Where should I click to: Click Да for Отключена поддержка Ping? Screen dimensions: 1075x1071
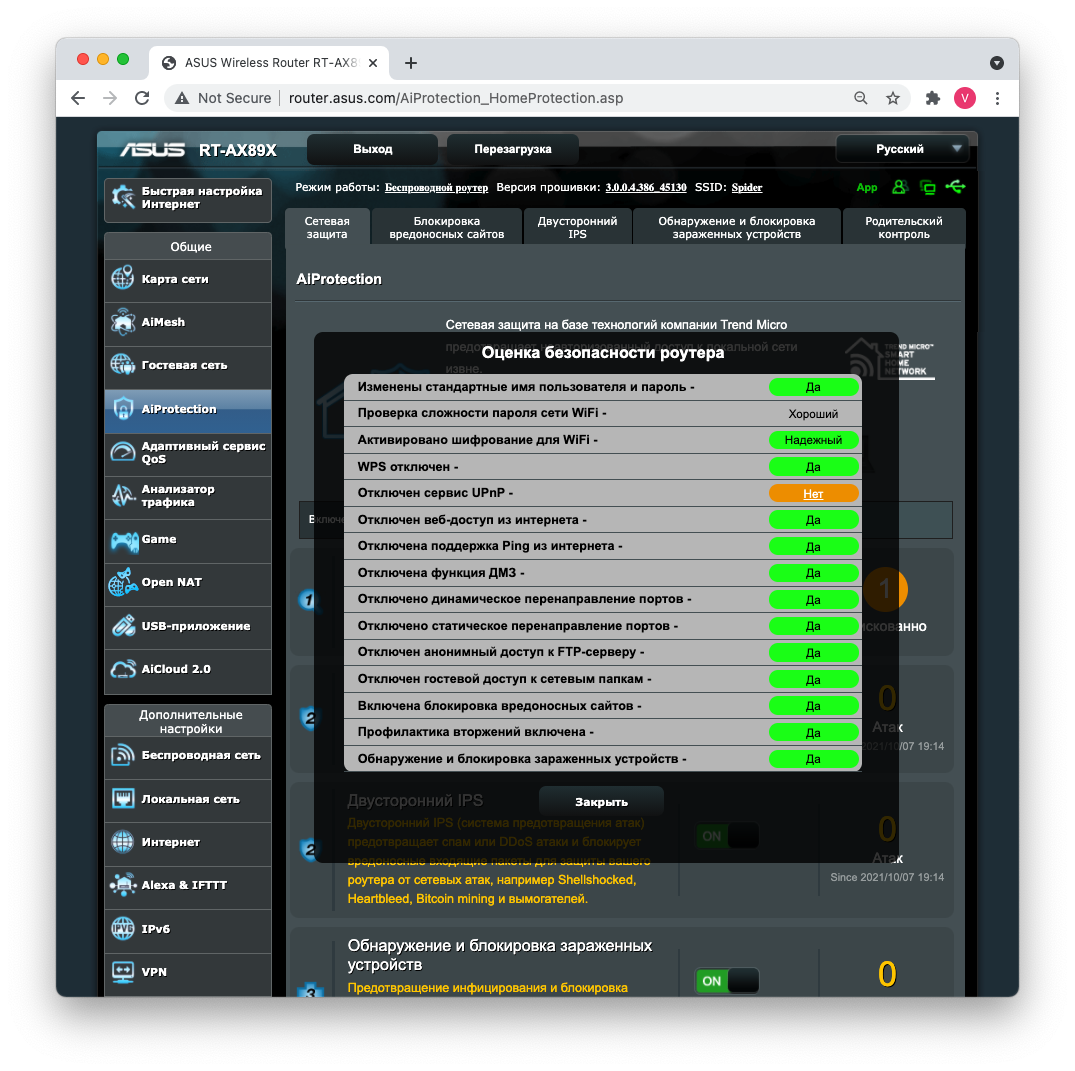813,547
